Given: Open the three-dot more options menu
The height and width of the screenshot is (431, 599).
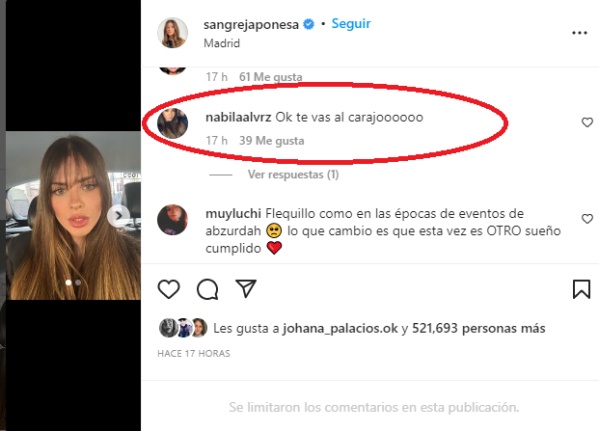Looking at the screenshot, I should tap(580, 33).
